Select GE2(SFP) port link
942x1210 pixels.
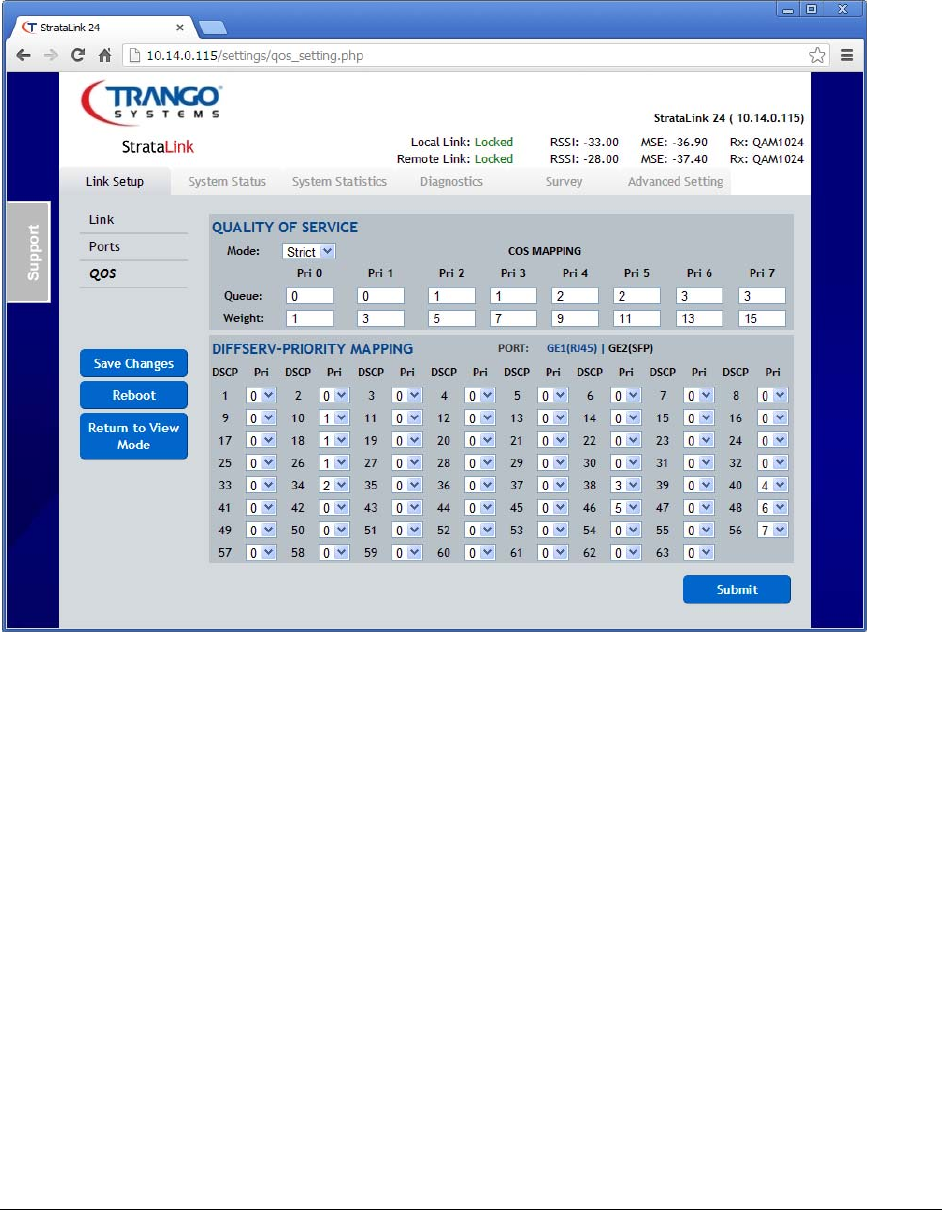(x=630, y=349)
